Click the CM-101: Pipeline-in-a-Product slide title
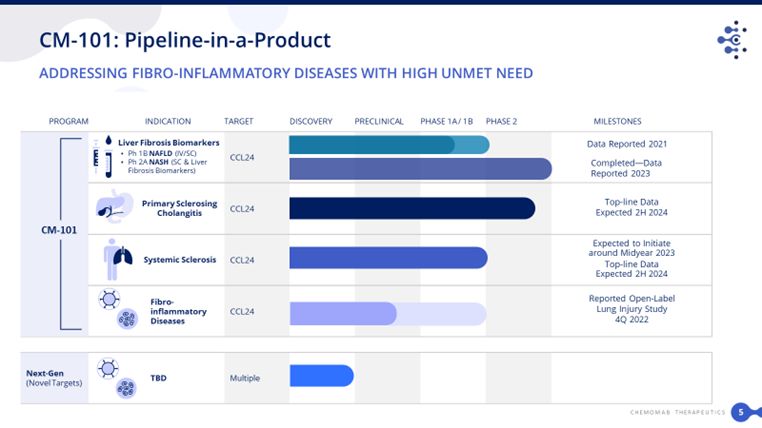 (185, 41)
